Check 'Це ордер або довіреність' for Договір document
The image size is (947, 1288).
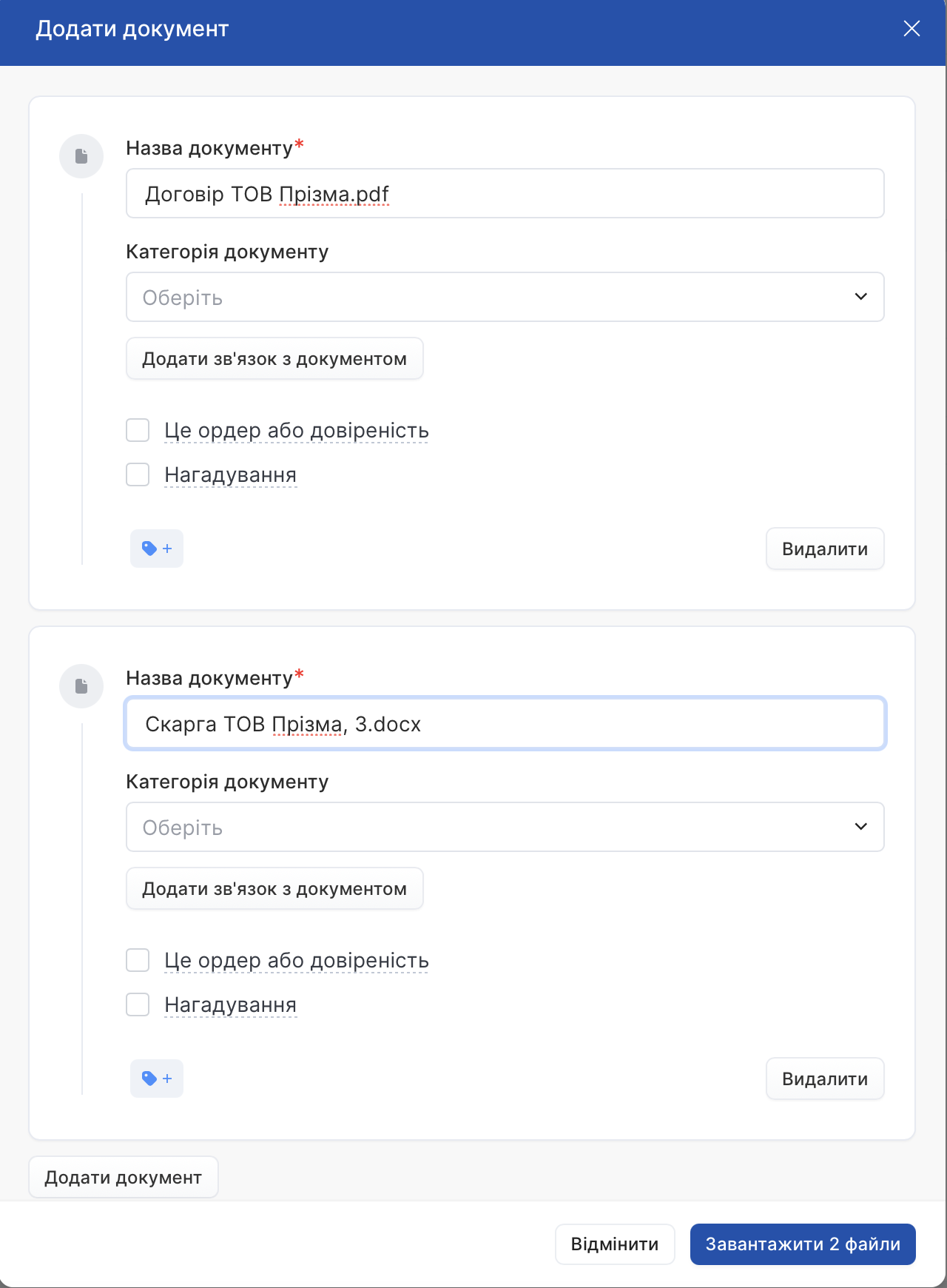pyautogui.click(x=138, y=430)
